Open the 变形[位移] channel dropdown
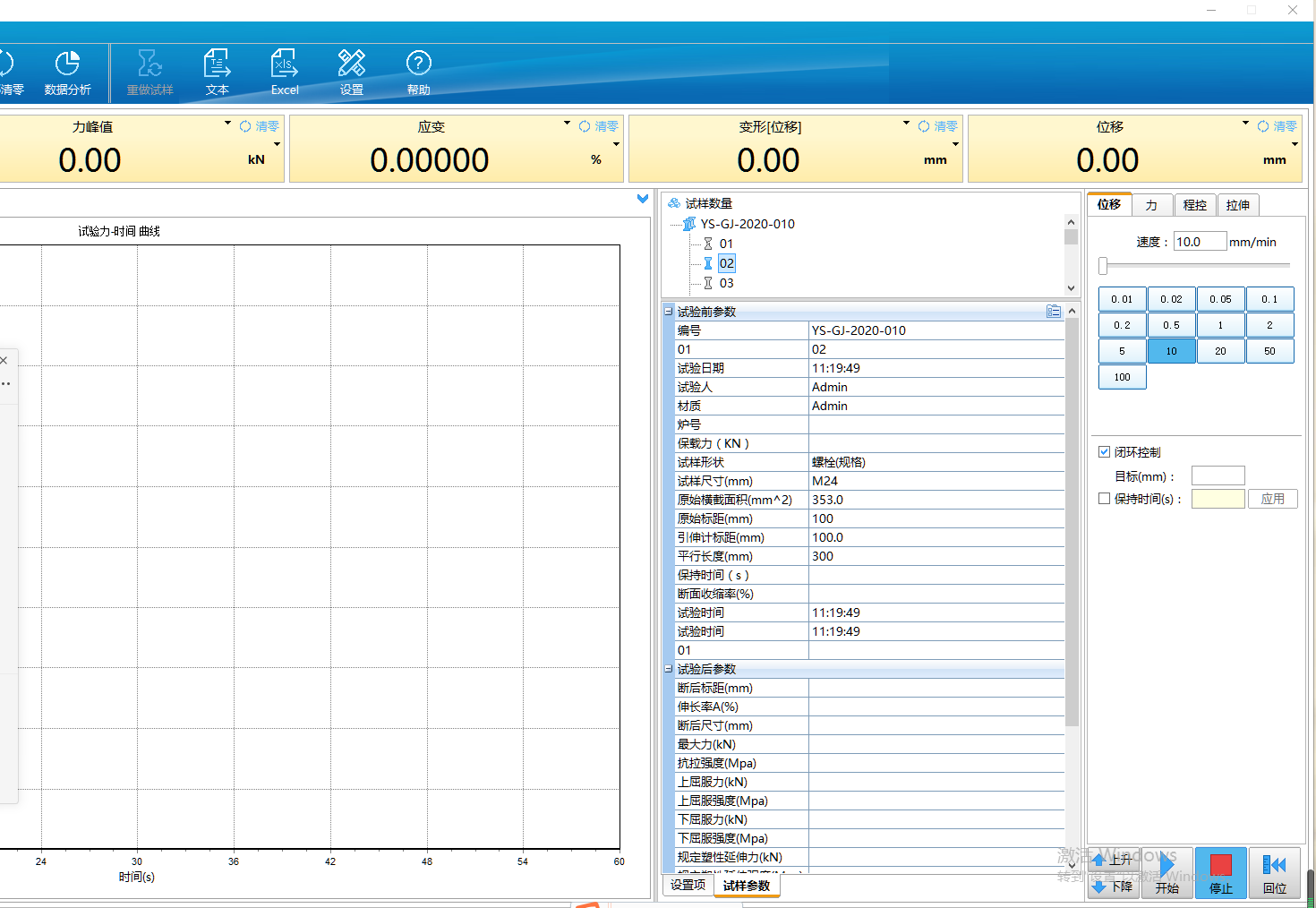Screen dimensions: 1316x908 click(x=906, y=124)
